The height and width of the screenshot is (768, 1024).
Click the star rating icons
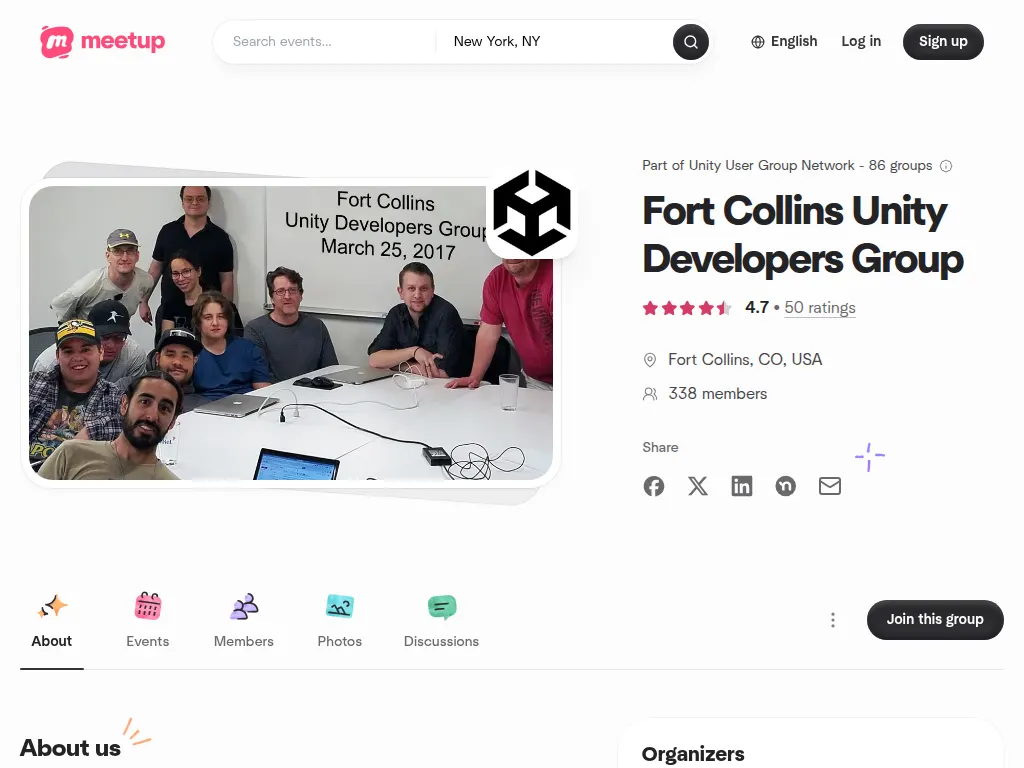coord(687,308)
